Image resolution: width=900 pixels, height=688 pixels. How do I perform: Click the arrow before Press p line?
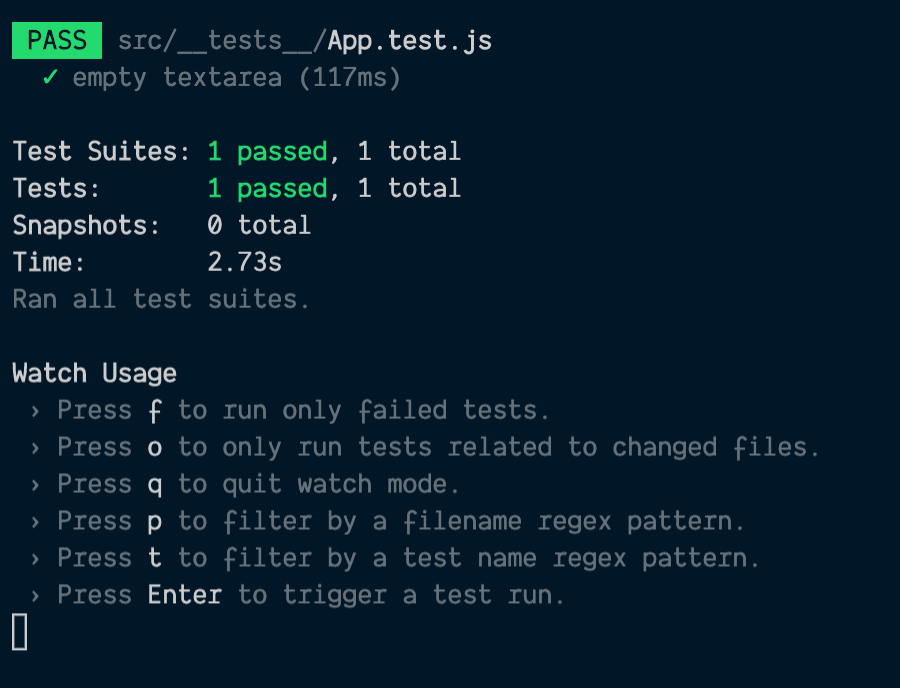click(x=36, y=522)
